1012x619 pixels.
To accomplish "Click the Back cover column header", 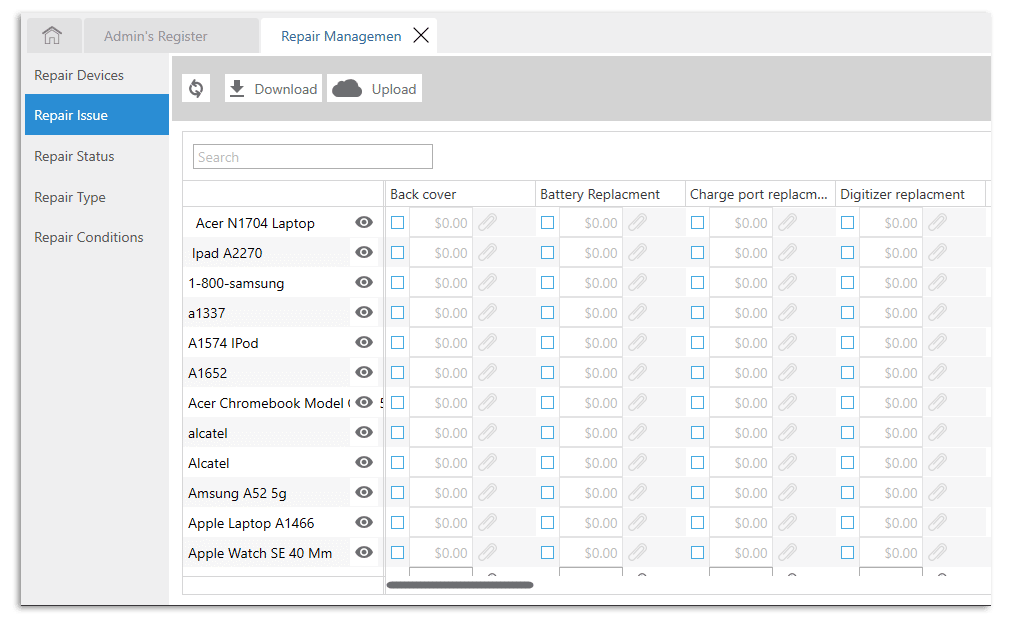I will point(460,194).
